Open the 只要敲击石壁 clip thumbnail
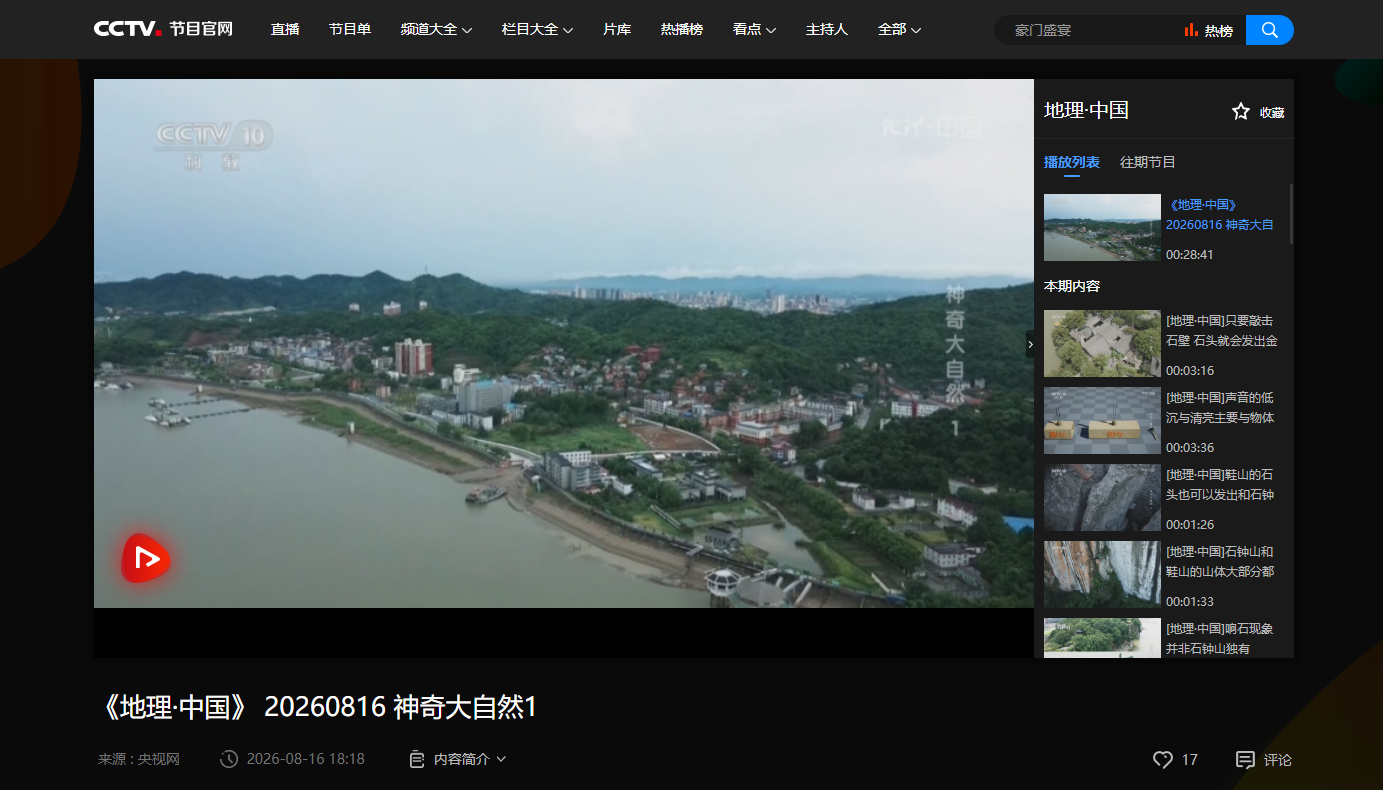 1102,343
